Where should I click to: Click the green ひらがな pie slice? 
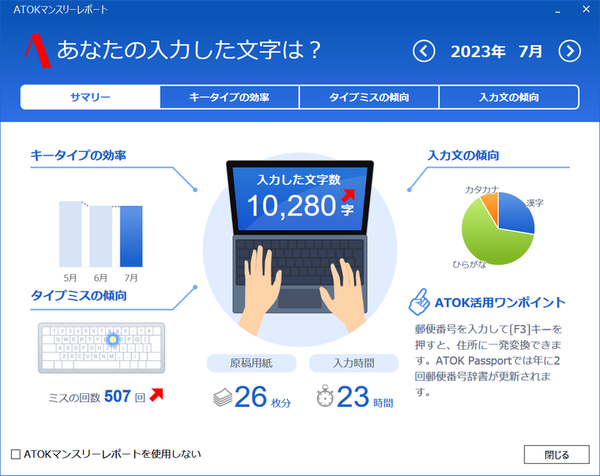pyautogui.click(x=494, y=243)
